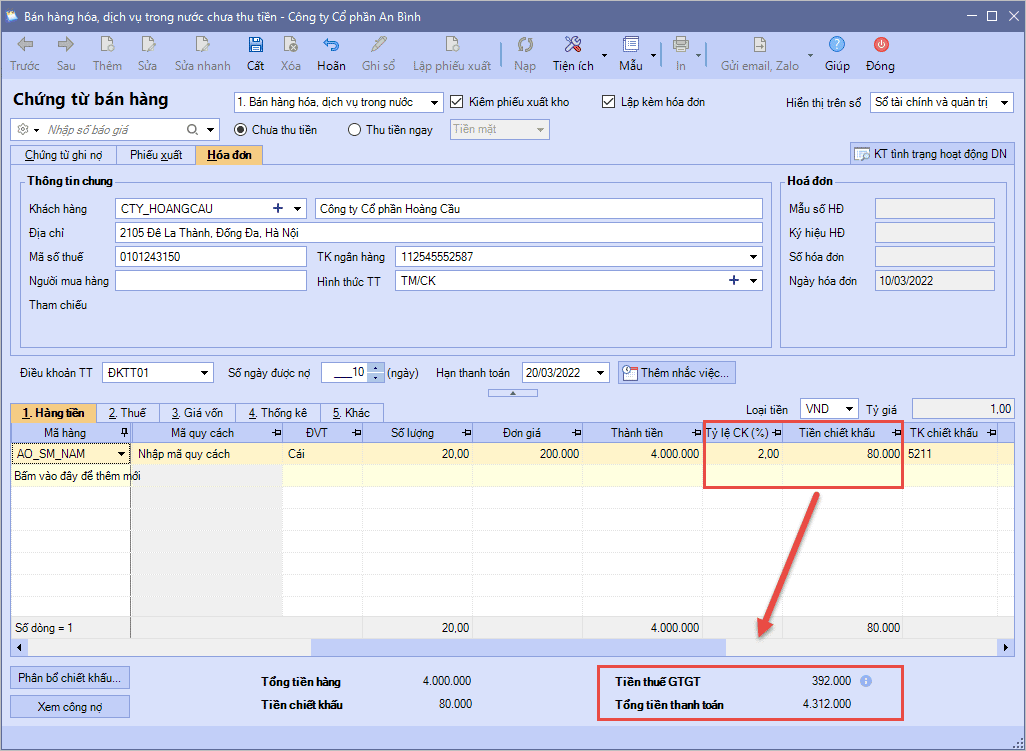Increase Số ngày được nợ stepper

point(375,368)
